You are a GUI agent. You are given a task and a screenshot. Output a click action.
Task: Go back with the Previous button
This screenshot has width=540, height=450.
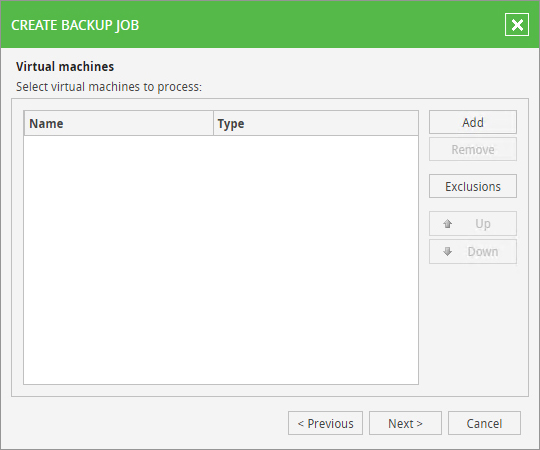click(325, 423)
